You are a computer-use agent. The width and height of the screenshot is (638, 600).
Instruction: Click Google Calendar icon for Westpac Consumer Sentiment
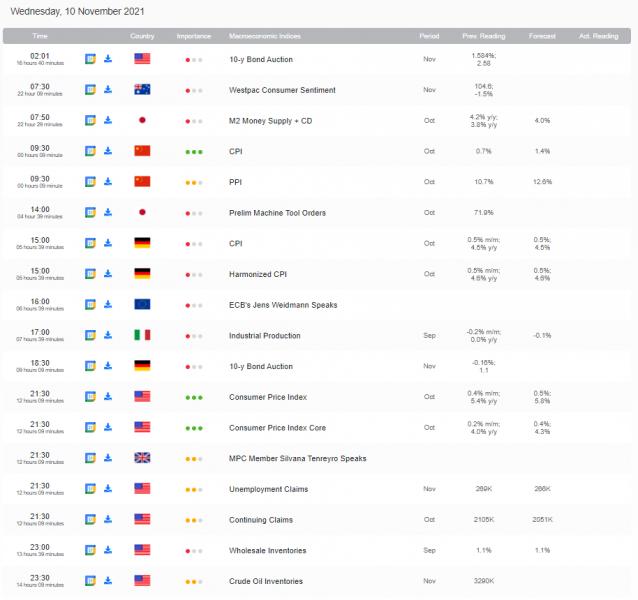90,90
